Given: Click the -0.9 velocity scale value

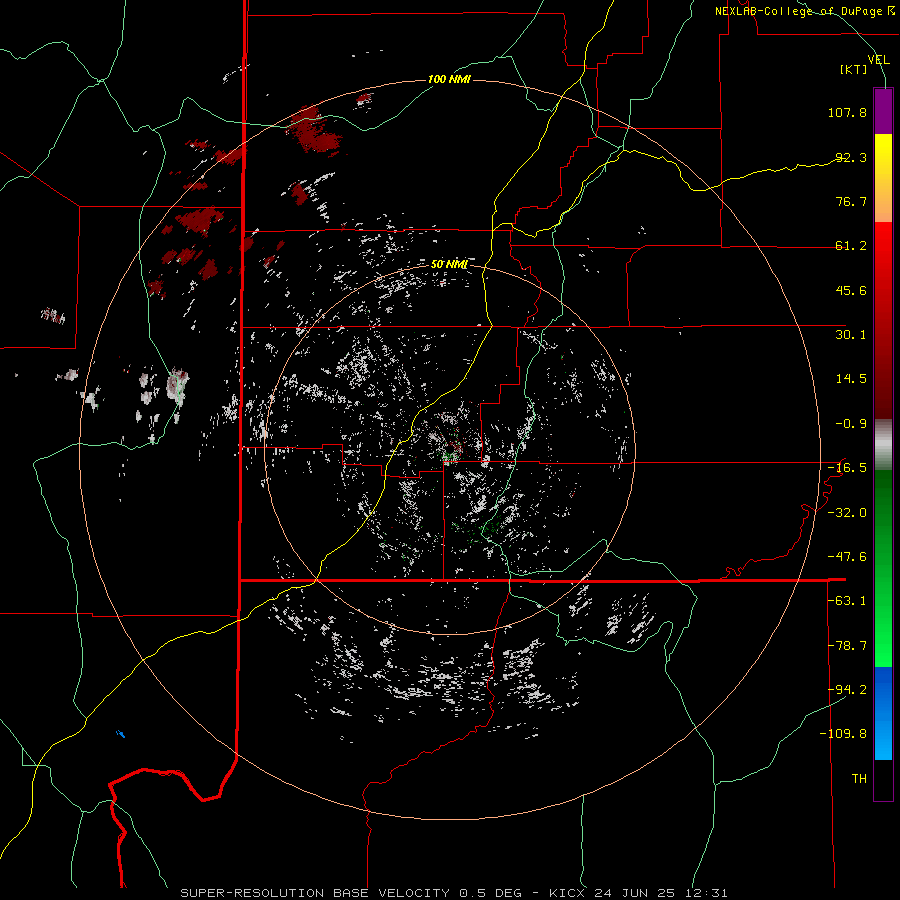Looking at the screenshot, I should (x=851, y=424).
